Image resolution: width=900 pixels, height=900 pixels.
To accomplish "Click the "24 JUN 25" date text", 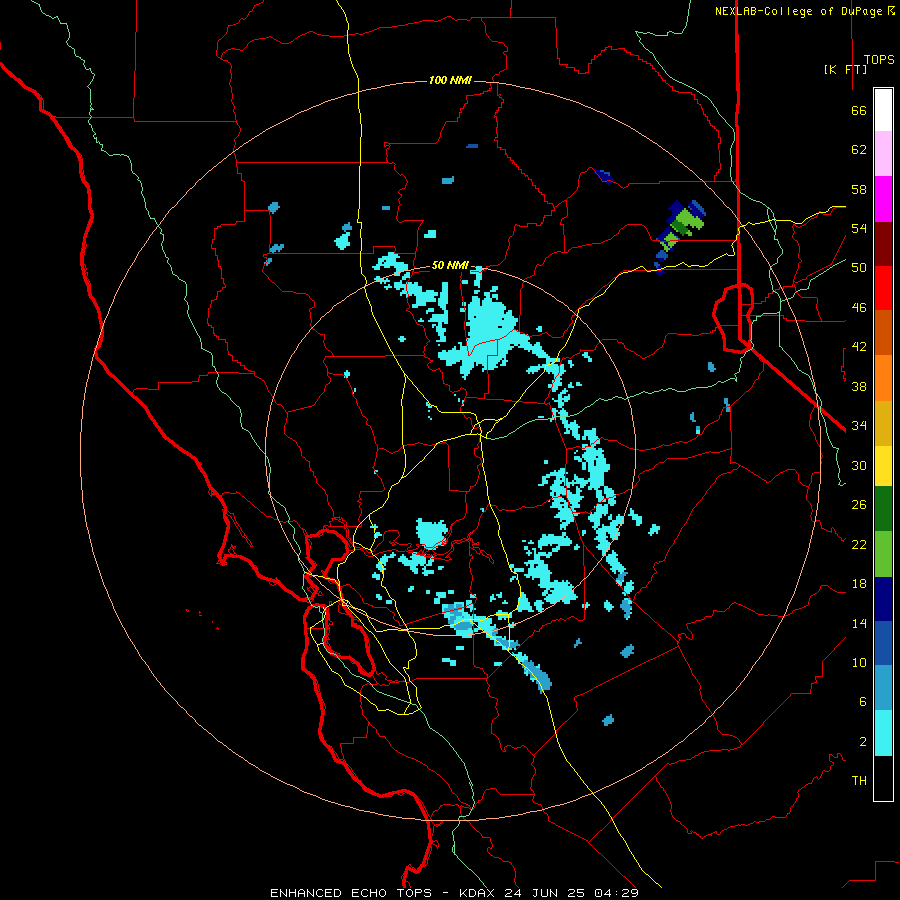I will point(545,893).
